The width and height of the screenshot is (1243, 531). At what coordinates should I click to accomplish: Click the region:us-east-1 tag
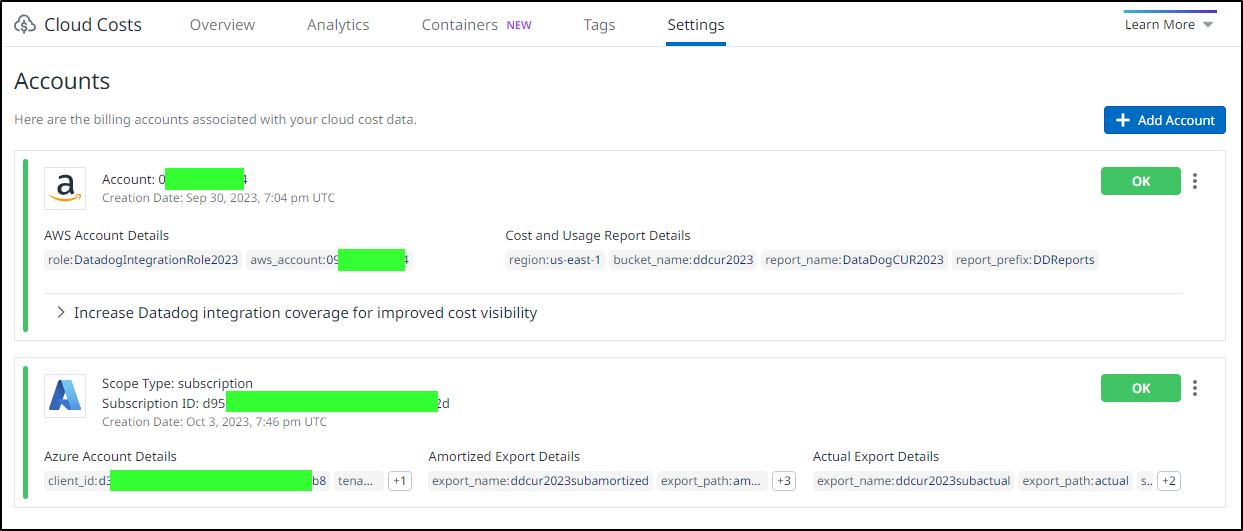555,260
